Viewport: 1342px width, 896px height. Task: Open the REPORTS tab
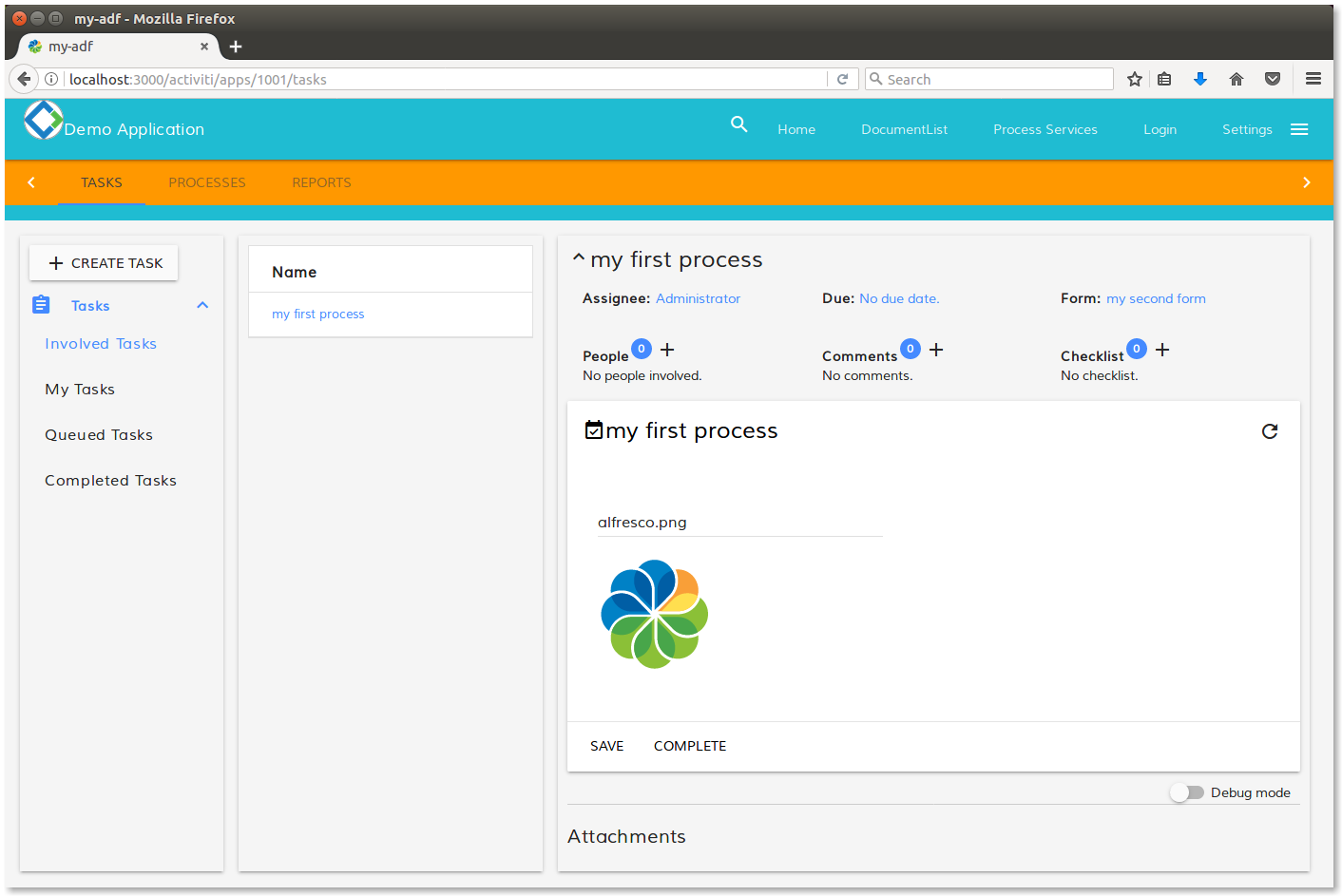pos(321,182)
